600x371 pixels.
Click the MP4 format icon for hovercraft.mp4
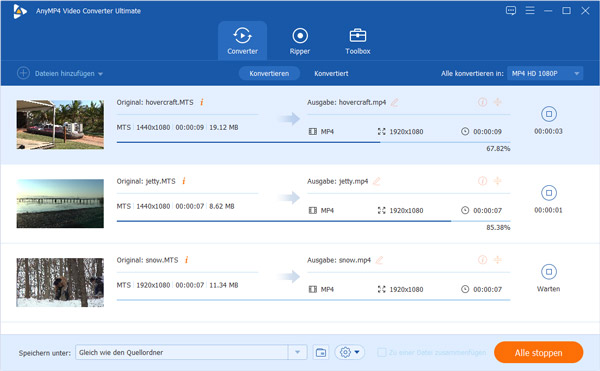[x=313, y=132]
